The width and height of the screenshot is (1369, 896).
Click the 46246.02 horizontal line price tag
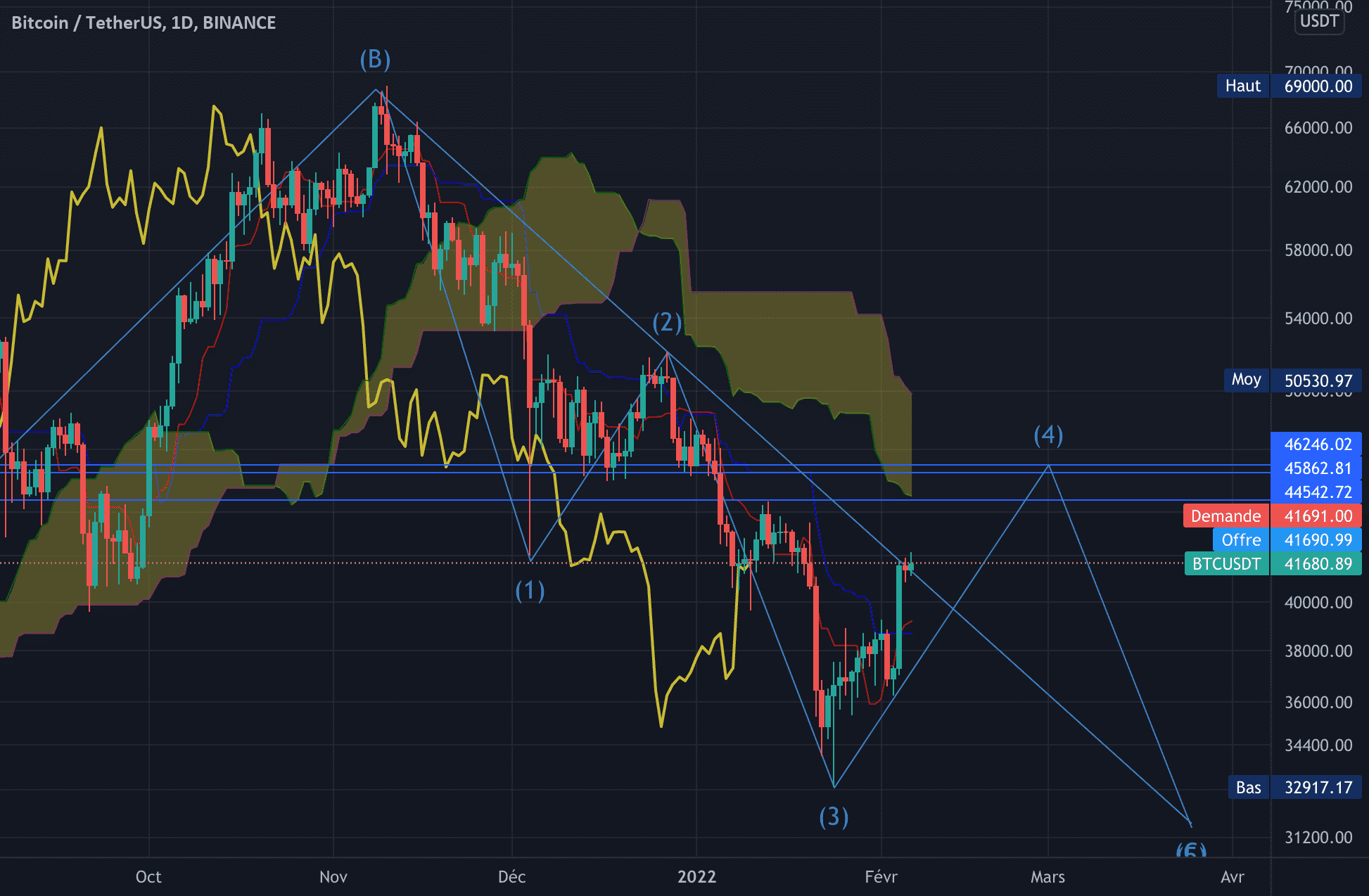pyautogui.click(x=1316, y=444)
